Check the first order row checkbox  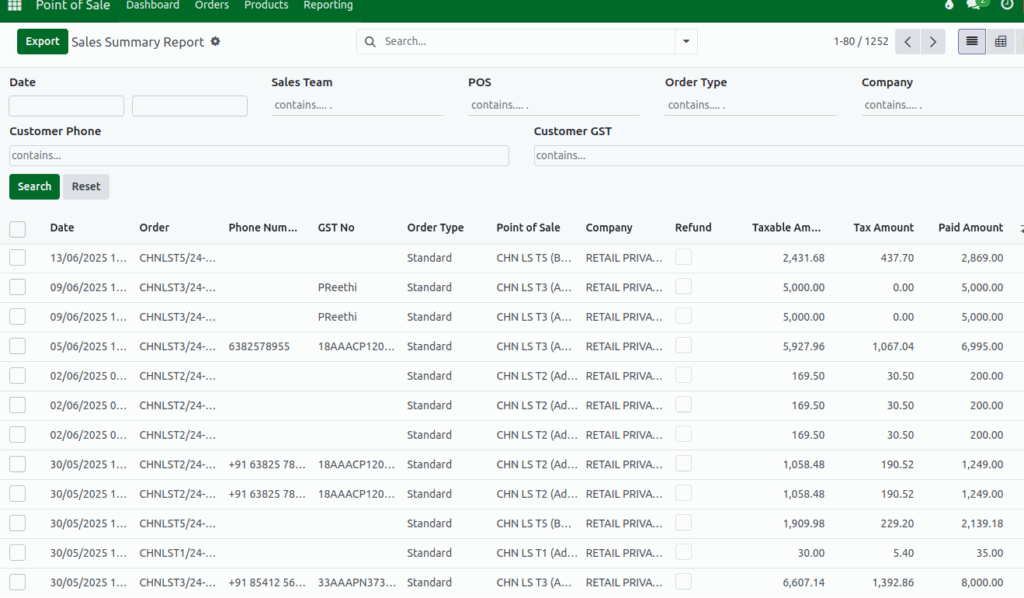17,257
